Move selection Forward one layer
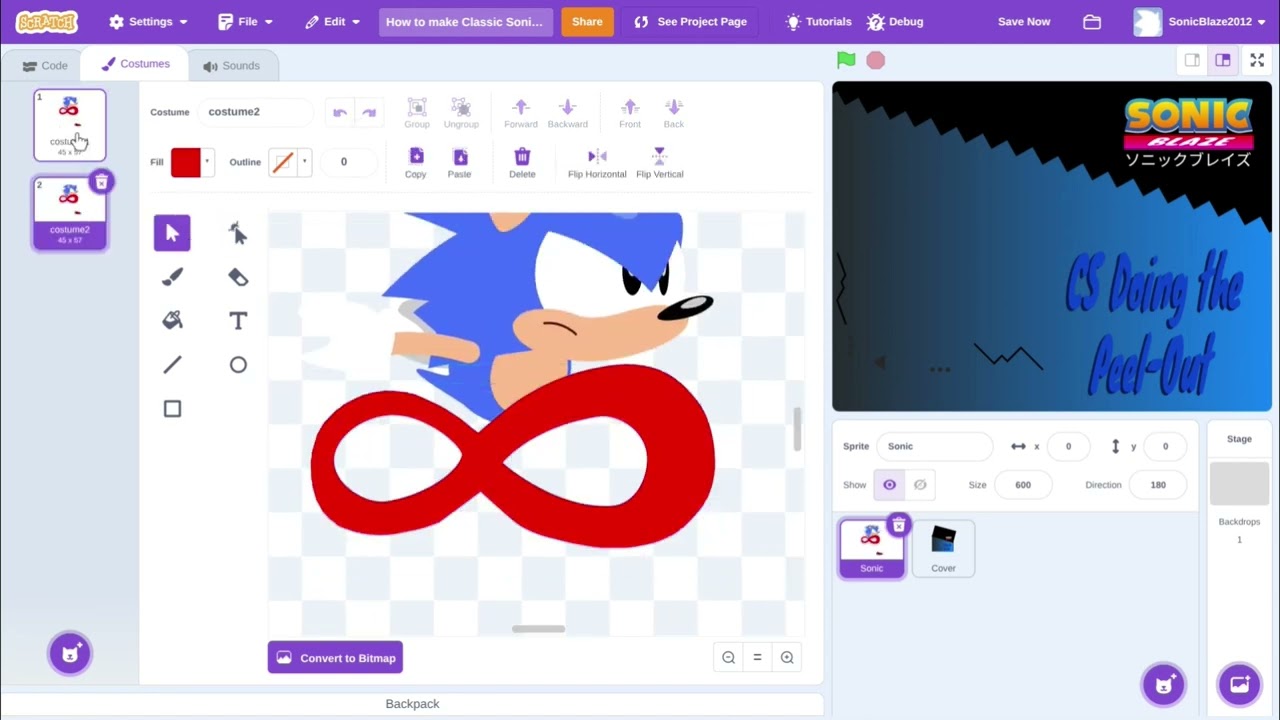Viewport: 1280px width, 720px height. pos(520,106)
